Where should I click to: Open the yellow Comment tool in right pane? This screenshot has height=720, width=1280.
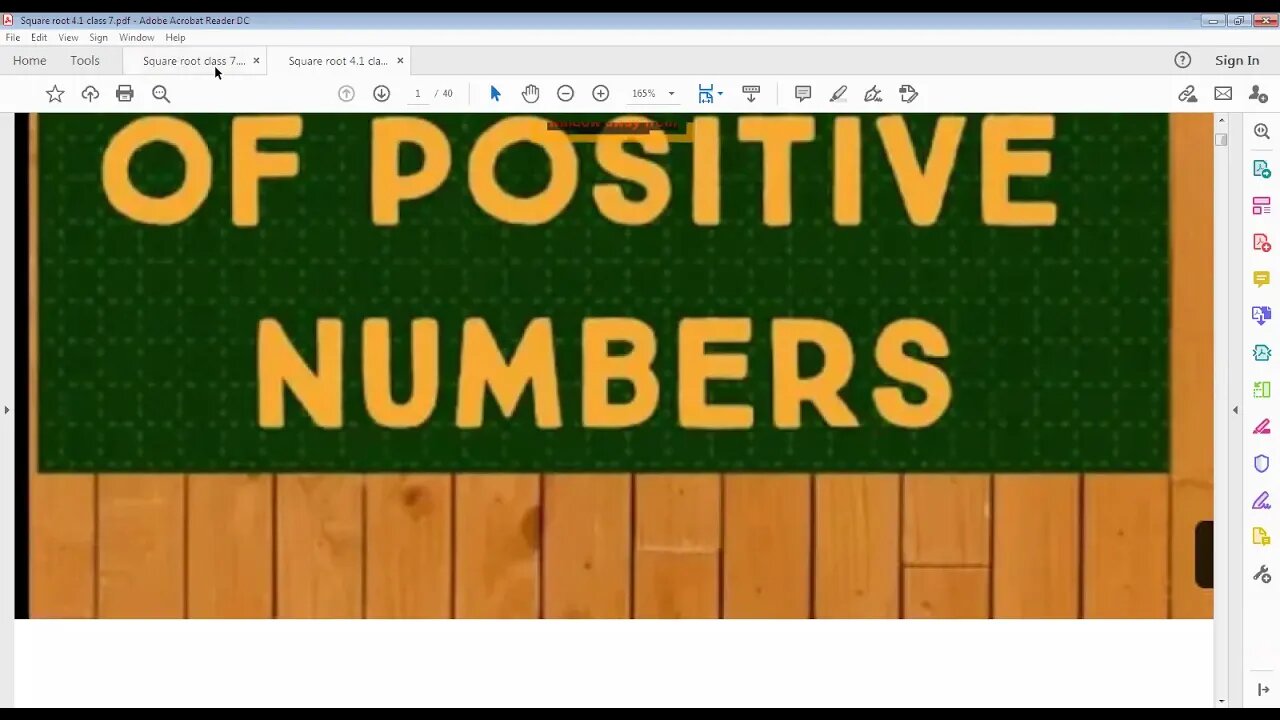tap(1262, 279)
